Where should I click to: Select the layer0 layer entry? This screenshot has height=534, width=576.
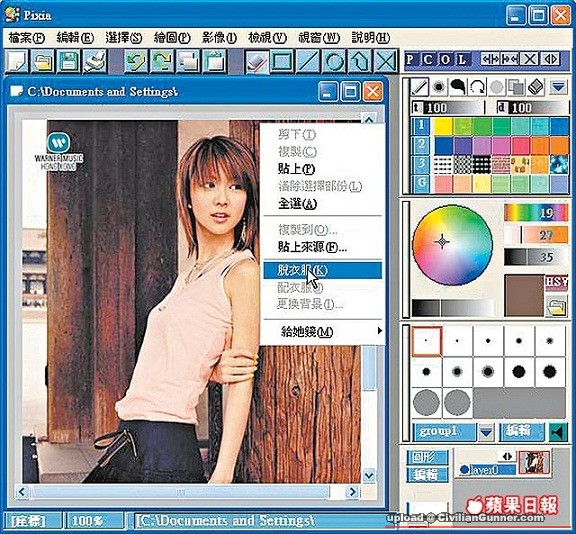pyautogui.click(x=487, y=470)
